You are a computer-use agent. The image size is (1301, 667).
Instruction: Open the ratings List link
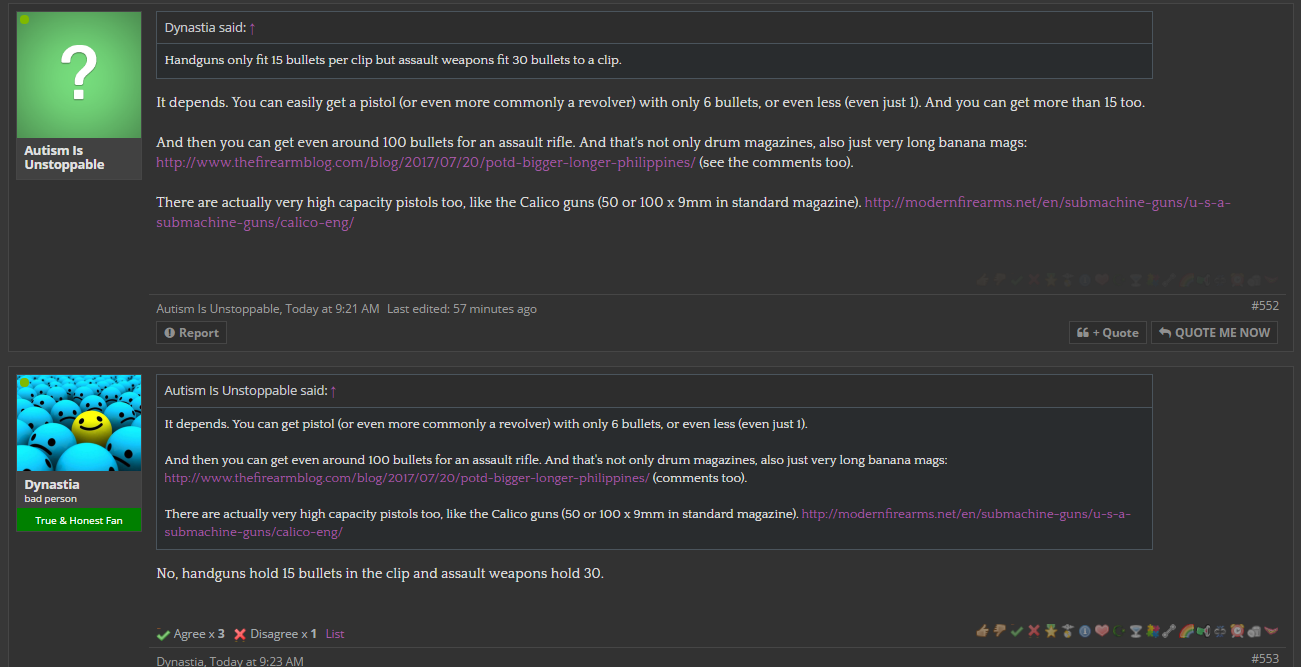point(335,634)
